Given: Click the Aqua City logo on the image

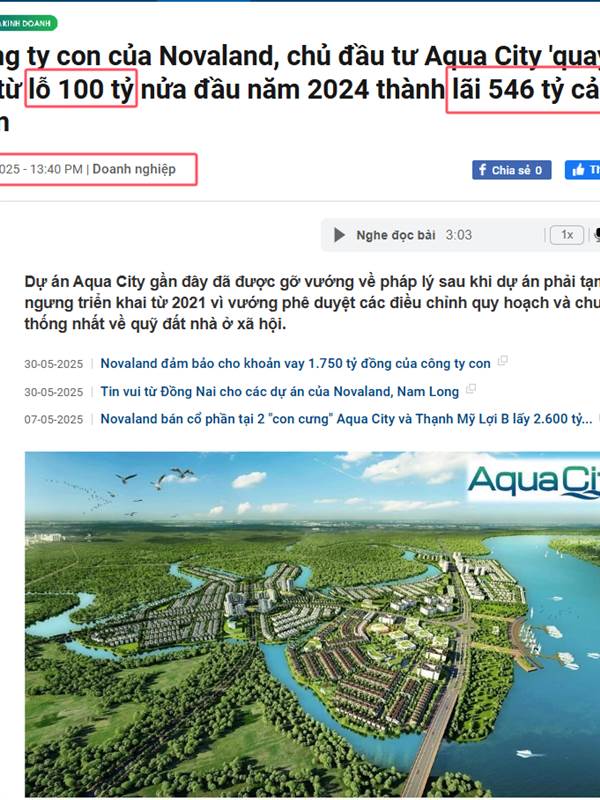Looking at the screenshot, I should coord(534,482).
